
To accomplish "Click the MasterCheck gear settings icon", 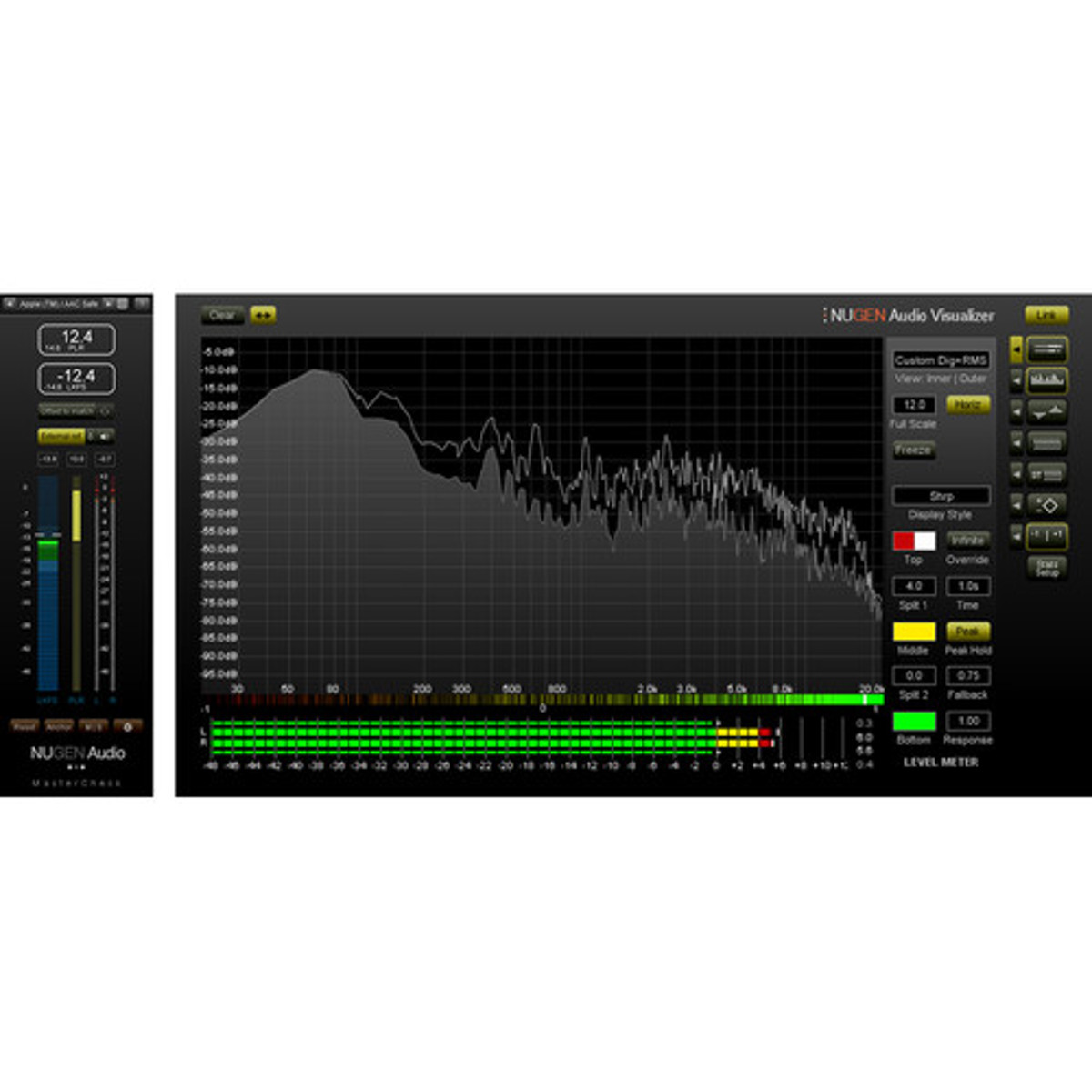I will [x=127, y=726].
